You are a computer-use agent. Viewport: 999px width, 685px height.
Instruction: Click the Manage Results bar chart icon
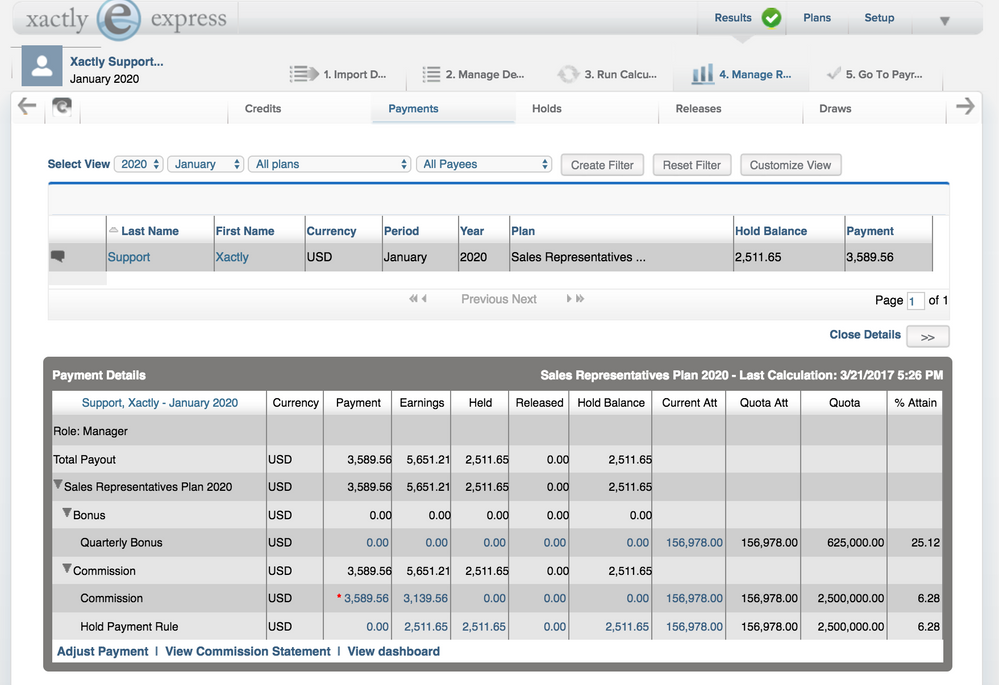coord(703,74)
